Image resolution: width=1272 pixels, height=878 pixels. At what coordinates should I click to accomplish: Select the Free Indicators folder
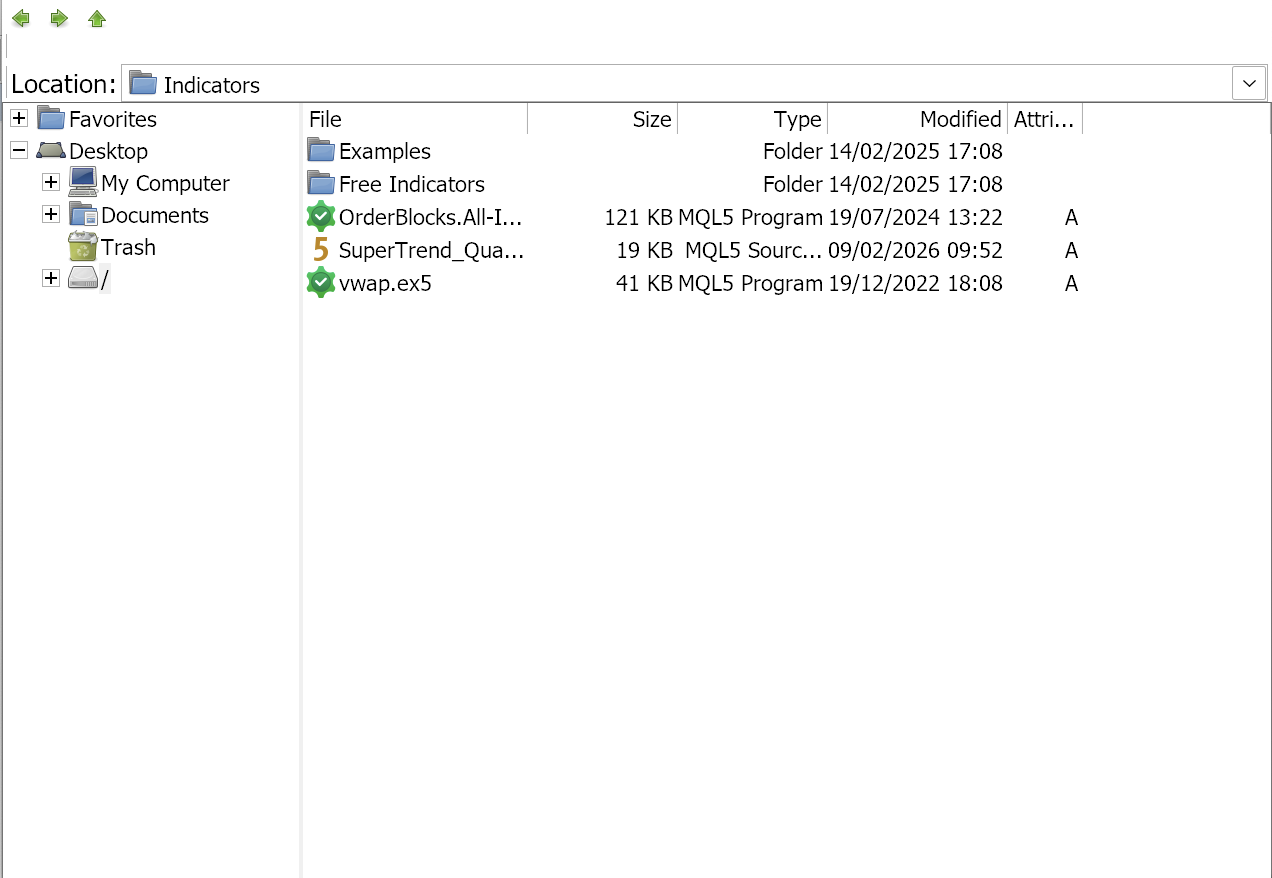411,185
